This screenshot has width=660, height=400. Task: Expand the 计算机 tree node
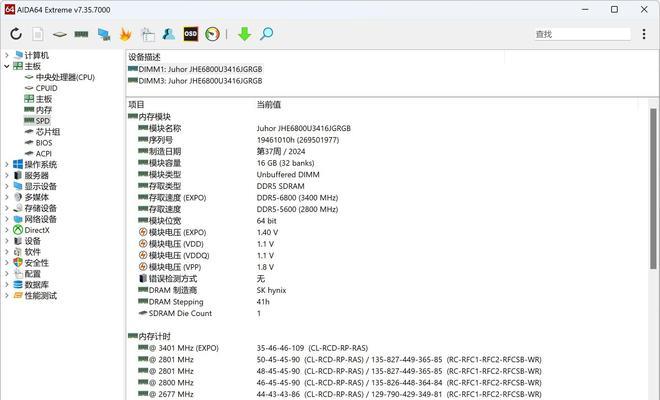[x=6, y=55]
